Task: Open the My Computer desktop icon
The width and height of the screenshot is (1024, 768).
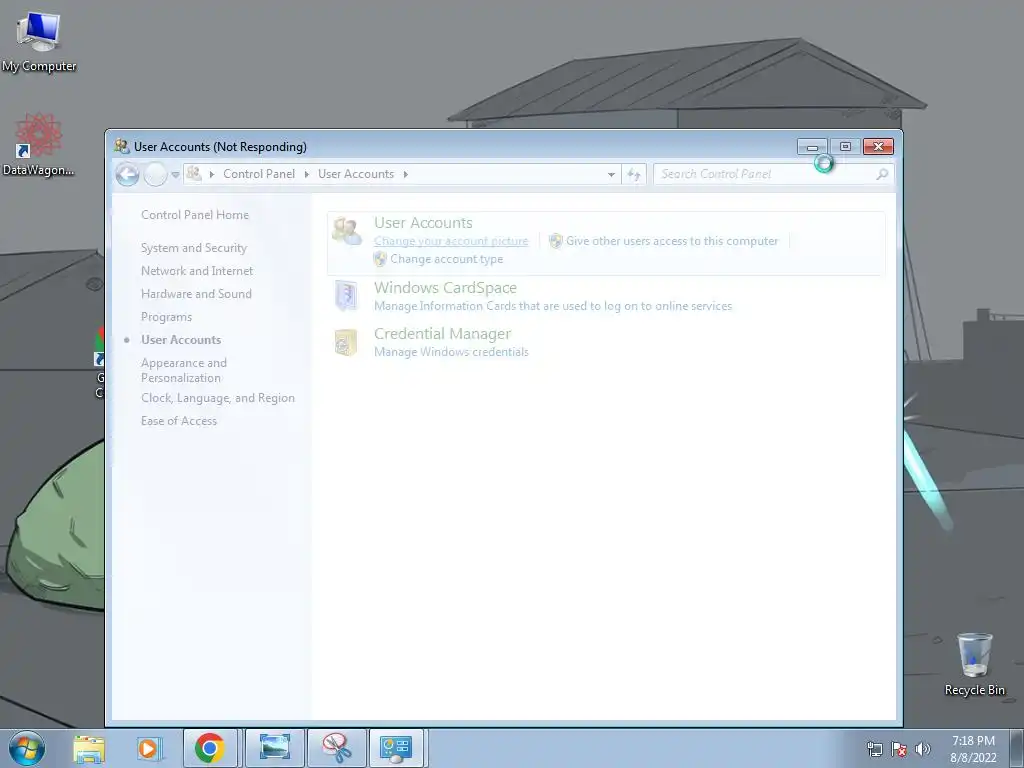Action: [x=39, y=42]
